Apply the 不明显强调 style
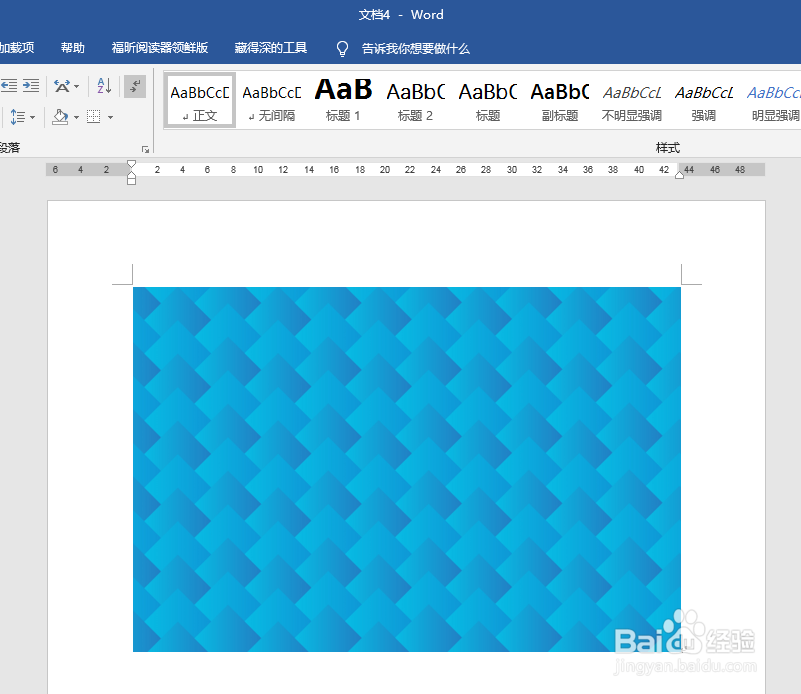Viewport: 801px width, 694px height. (x=632, y=100)
